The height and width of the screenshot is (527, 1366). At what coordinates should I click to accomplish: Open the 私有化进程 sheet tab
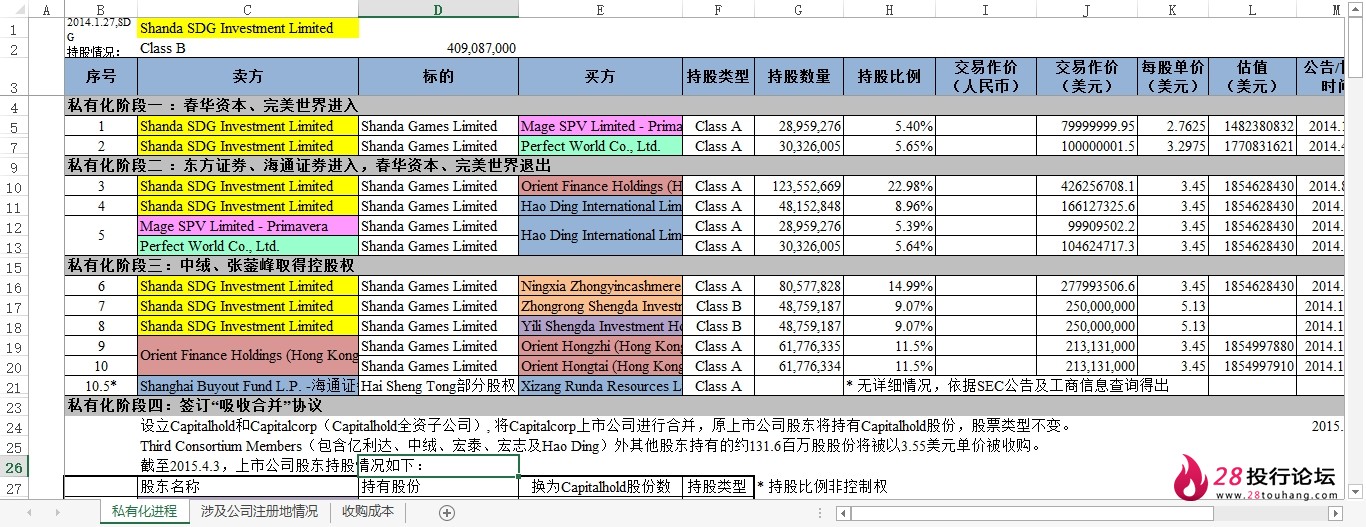tap(145, 512)
